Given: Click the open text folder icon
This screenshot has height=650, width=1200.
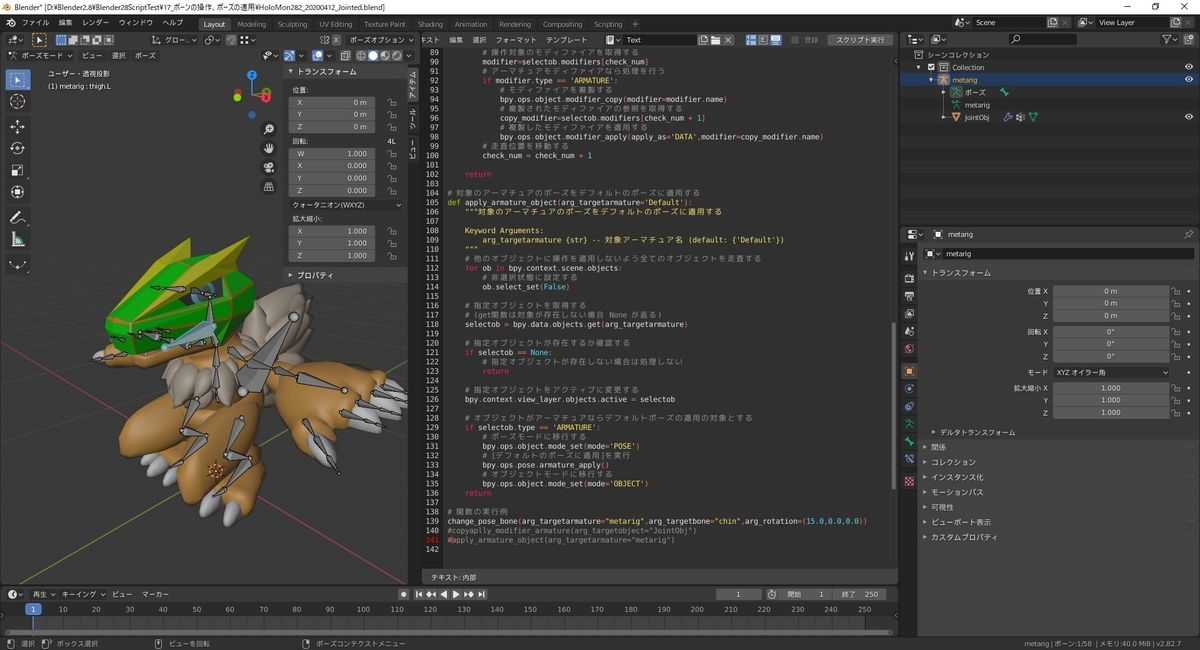Looking at the screenshot, I should pyautogui.click(x=714, y=40).
